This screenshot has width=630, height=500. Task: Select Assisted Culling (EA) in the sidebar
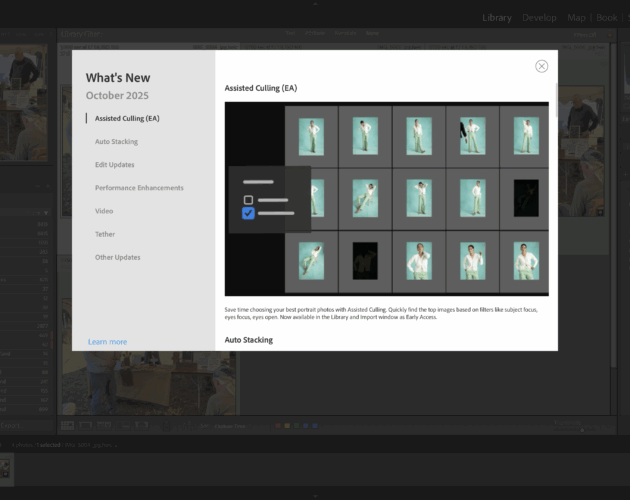[x=127, y=119]
